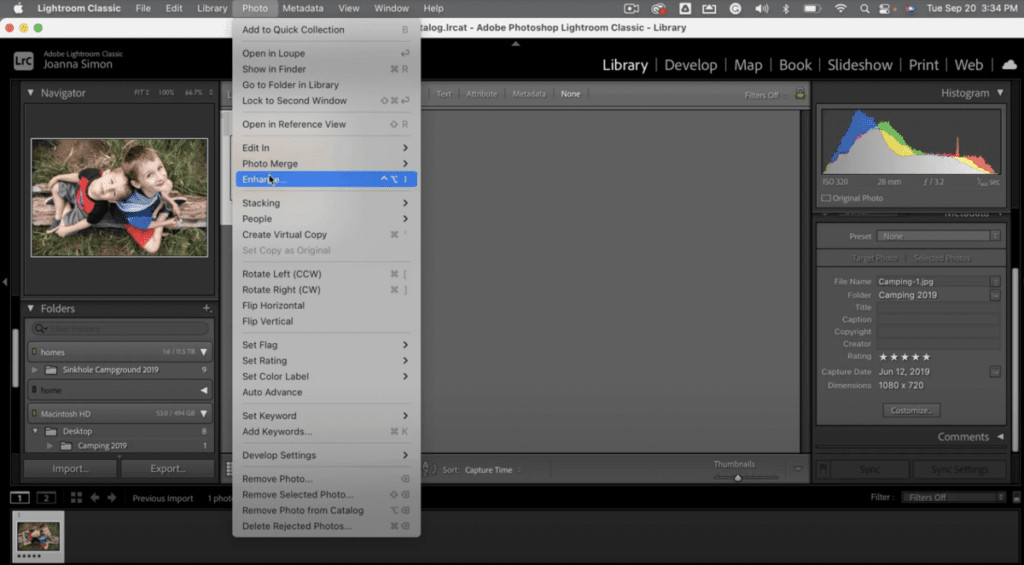This screenshot has height=565, width=1024.
Task: Click the Capture Date action icon
Action: point(995,372)
